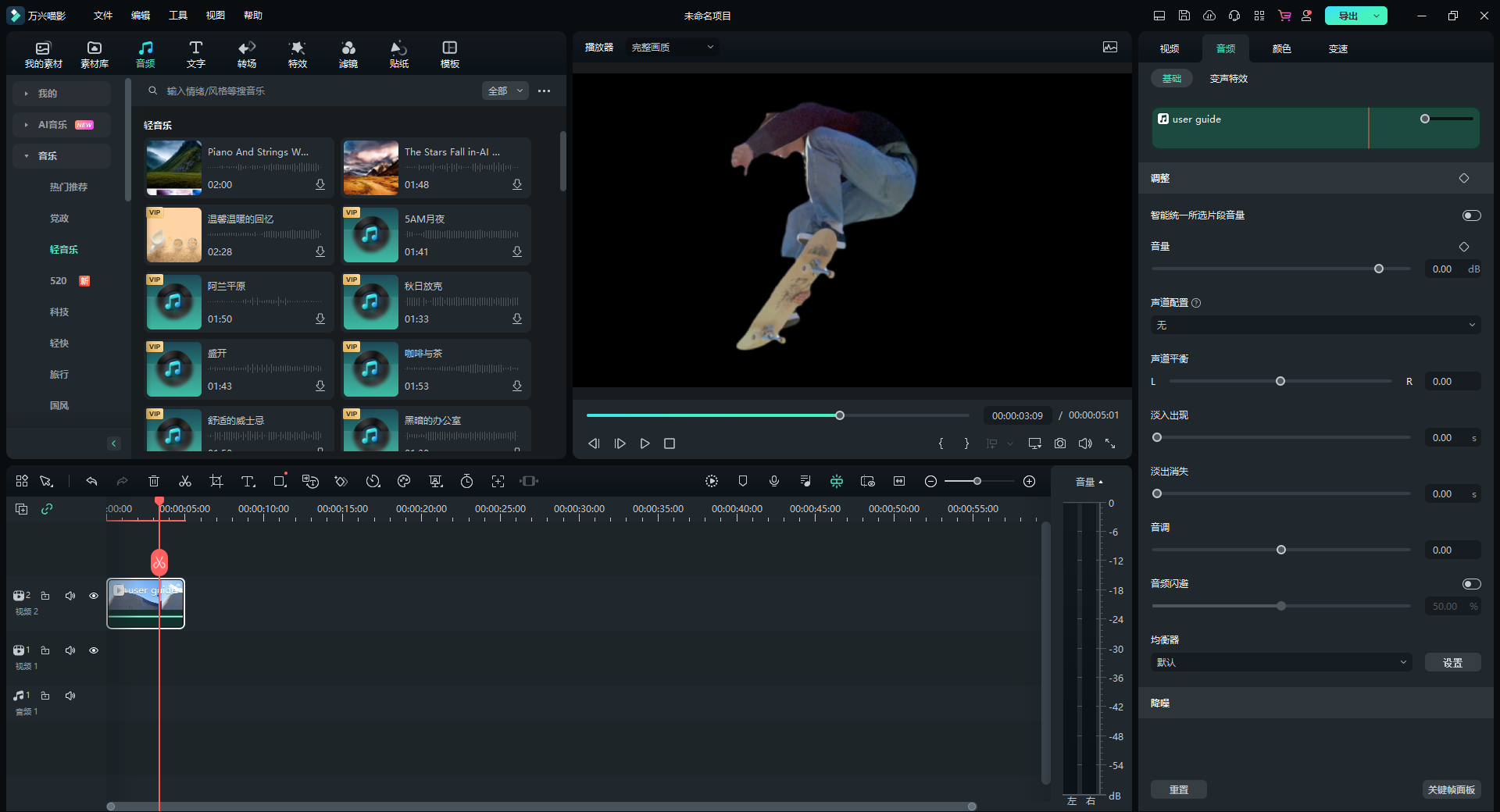Click the 音量 volume slider handle

(x=1379, y=269)
